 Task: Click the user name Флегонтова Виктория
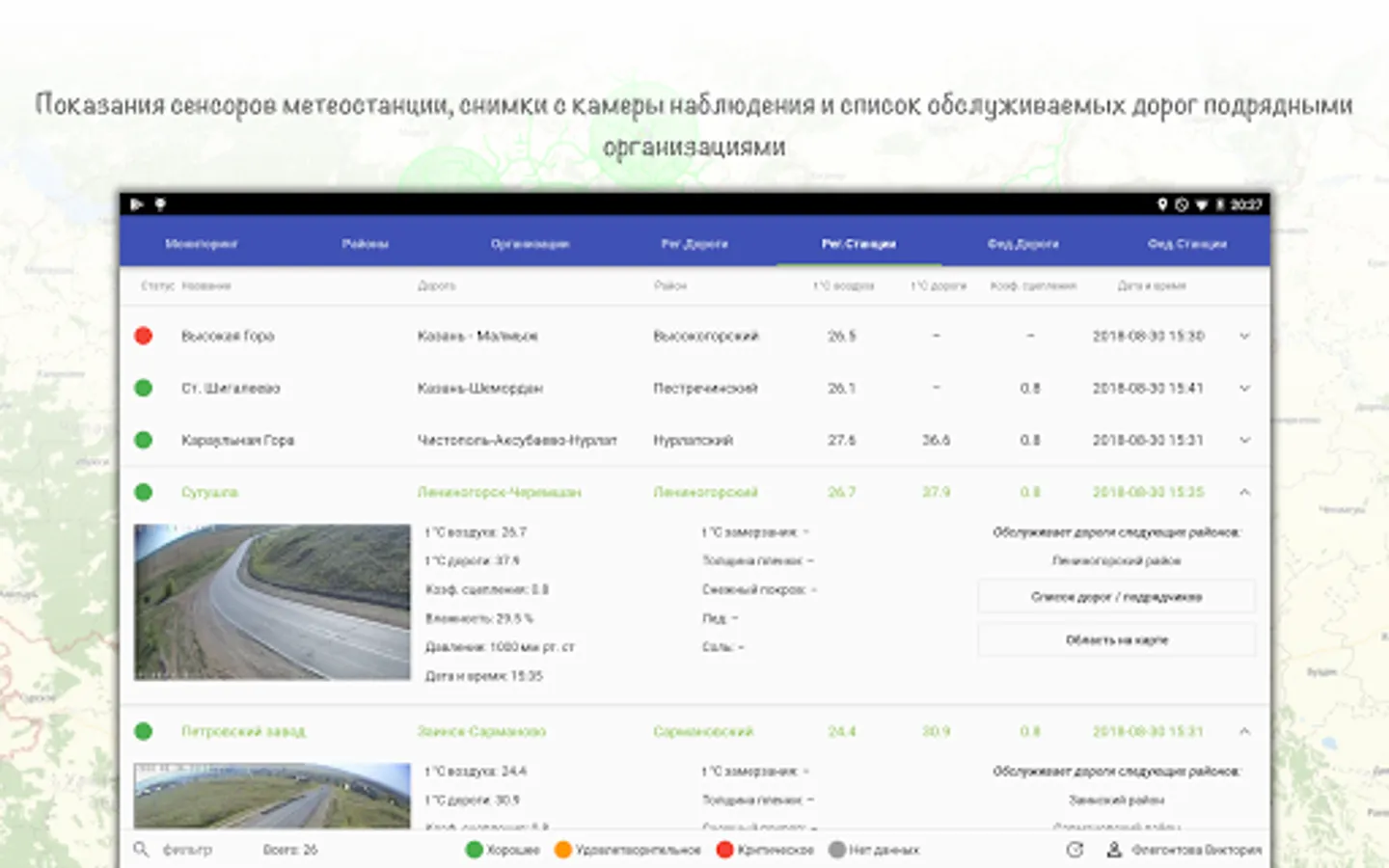(1197, 850)
